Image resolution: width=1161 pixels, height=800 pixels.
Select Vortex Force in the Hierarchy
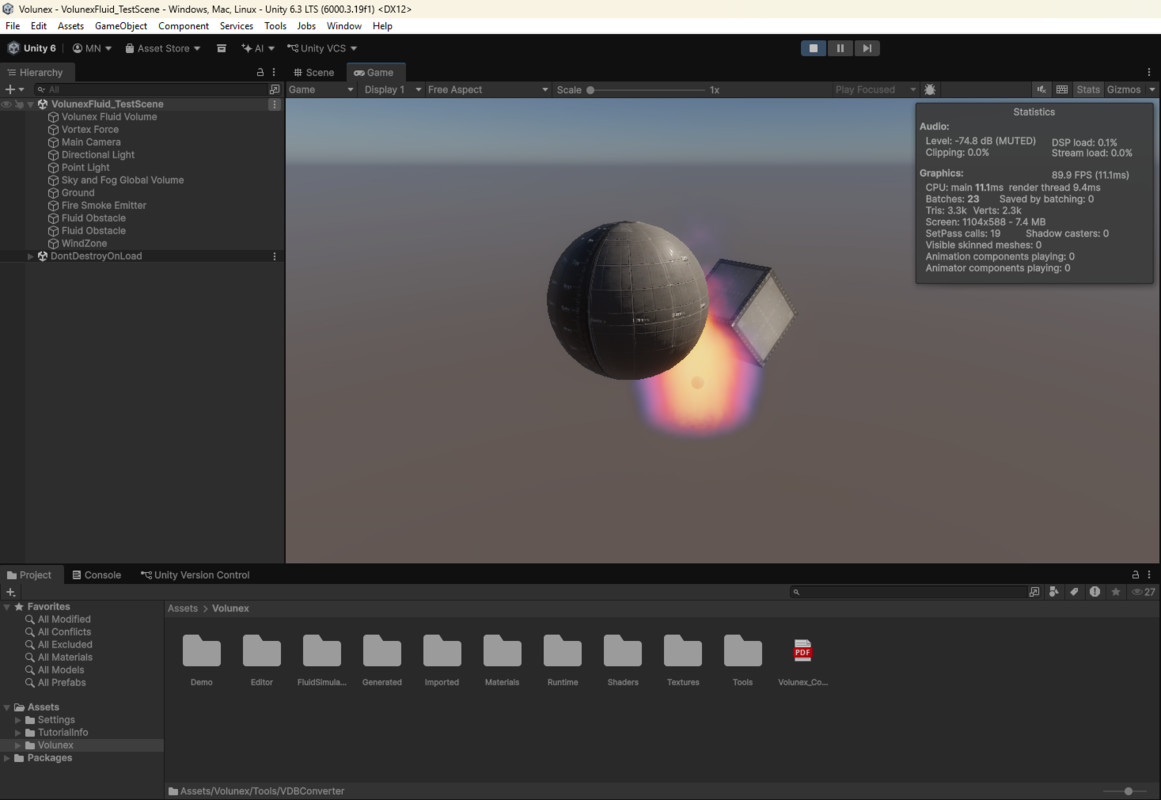[90, 130]
